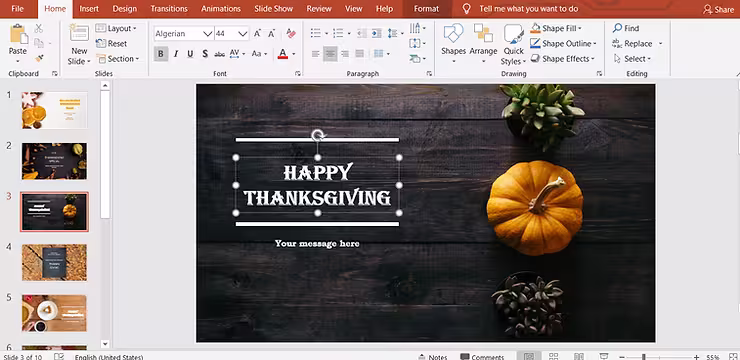Switch to Slide Sorter view
The height and width of the screenshot is (360, 740).
pyautogui.click(x=554, y=356)
